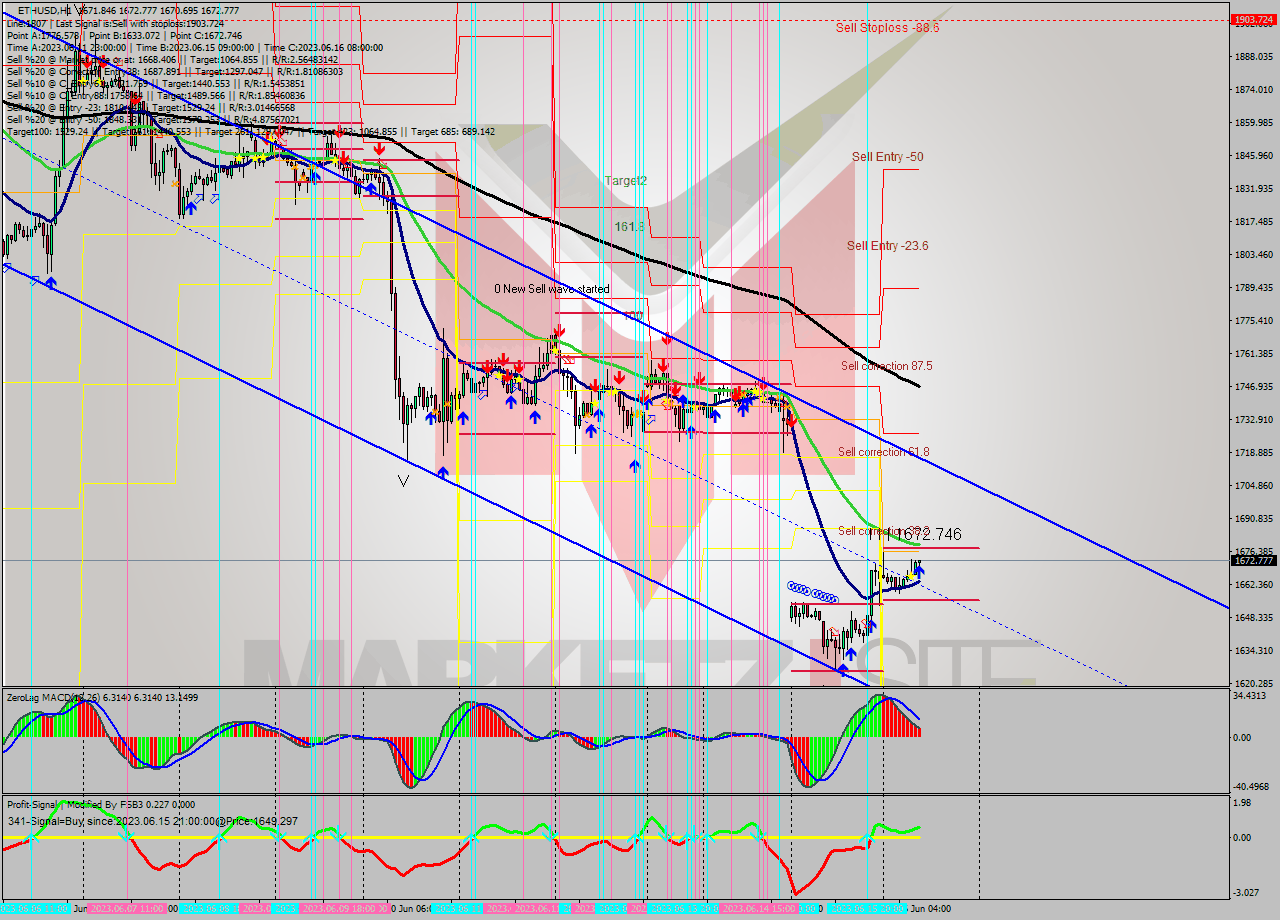Click the 1845.960 price axis label
This screenshot has height=920, width=1280.
point(1253,156)
